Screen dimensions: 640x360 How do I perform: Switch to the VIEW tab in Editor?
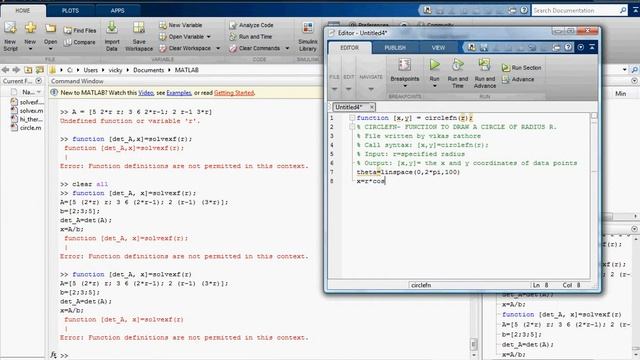438,48
